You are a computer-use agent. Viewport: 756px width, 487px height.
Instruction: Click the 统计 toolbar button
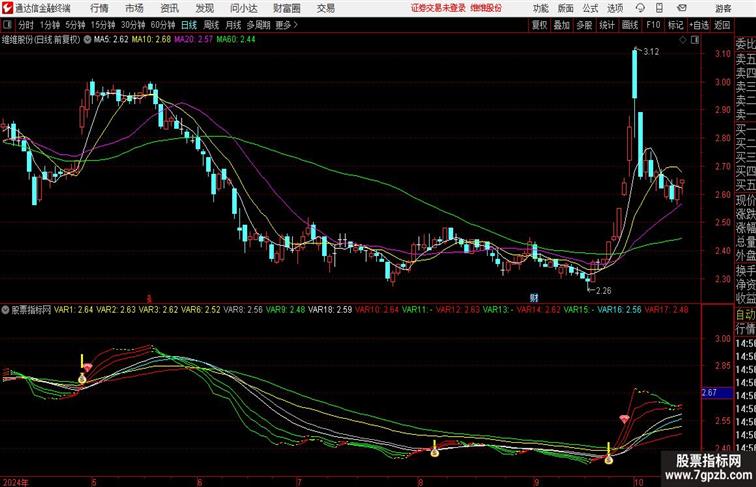point(607,25)
